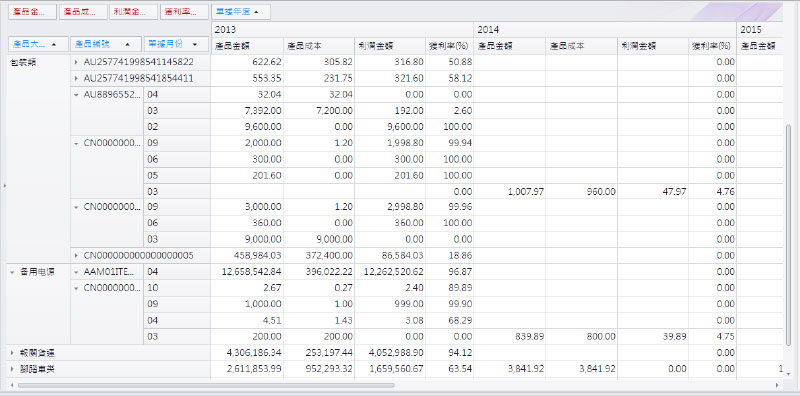This screenshot has height=396, width=800.
Task: Click the 利潤金額 header under 2014
Action: click(653, 46)
